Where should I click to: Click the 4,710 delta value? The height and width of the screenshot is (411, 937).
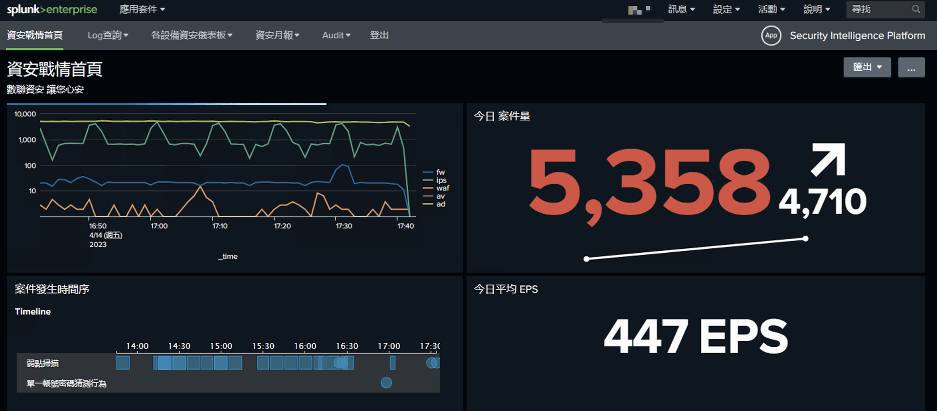click(x=822, y=202)
